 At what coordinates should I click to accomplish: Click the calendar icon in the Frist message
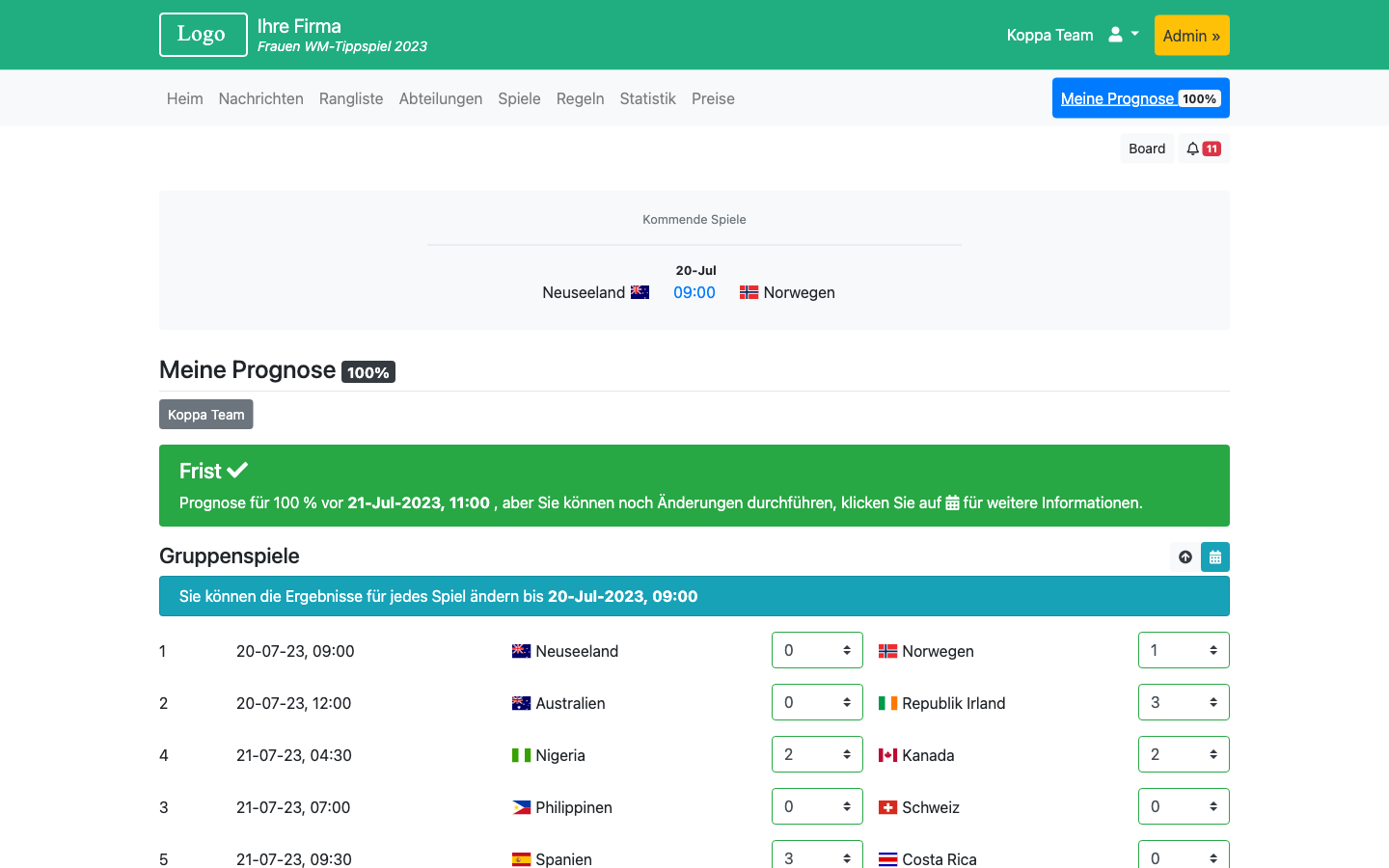[952, 502]
